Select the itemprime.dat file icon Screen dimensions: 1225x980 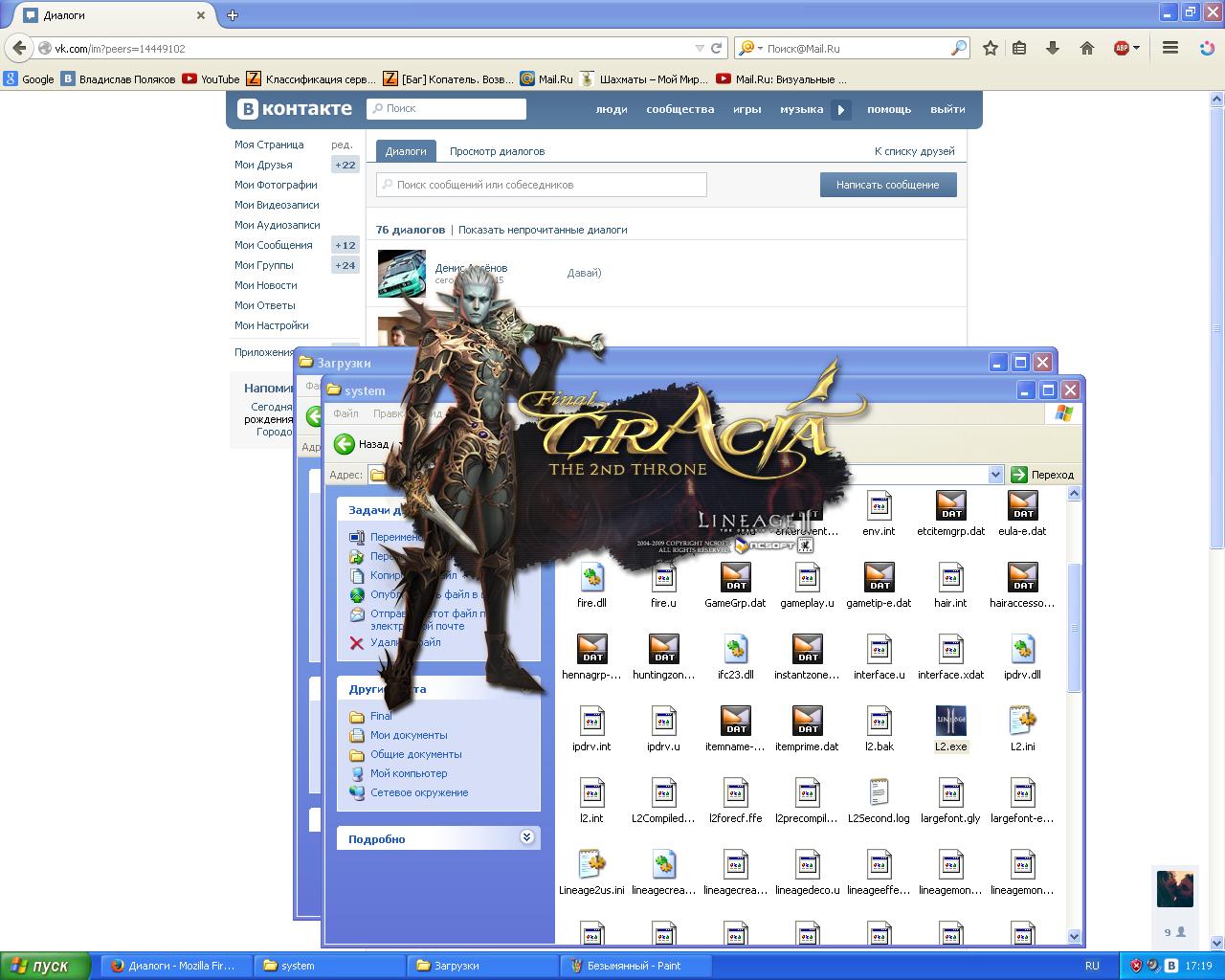click(807, 721)
